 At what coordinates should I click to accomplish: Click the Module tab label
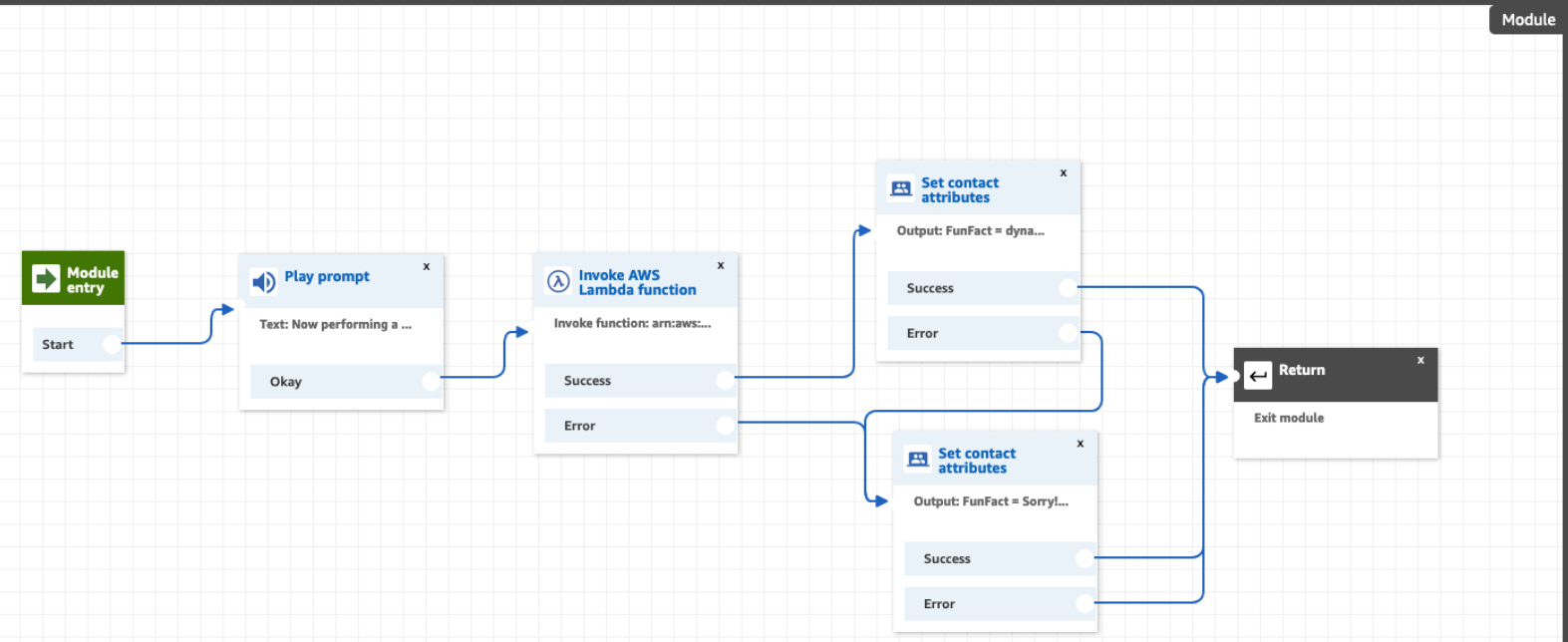point(1527,19)
